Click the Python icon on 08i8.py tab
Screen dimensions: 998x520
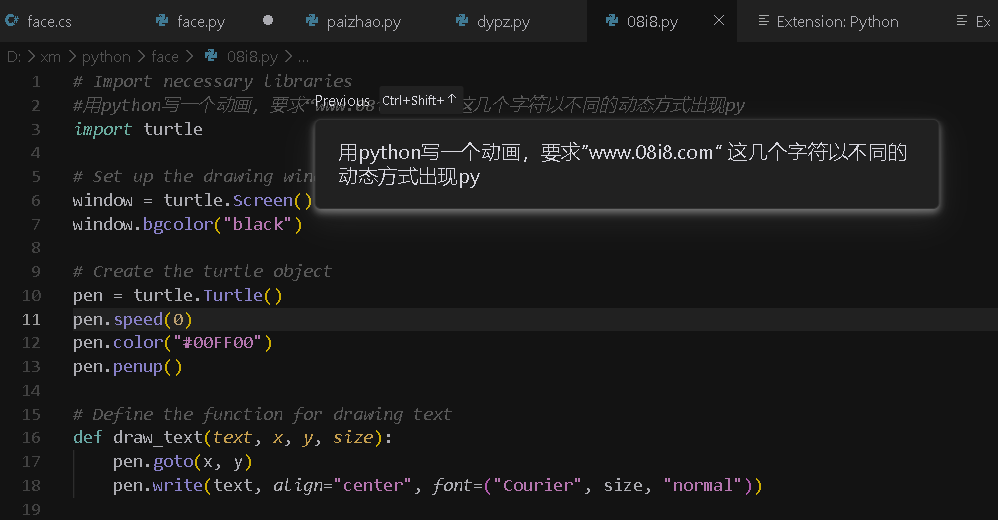611,21
